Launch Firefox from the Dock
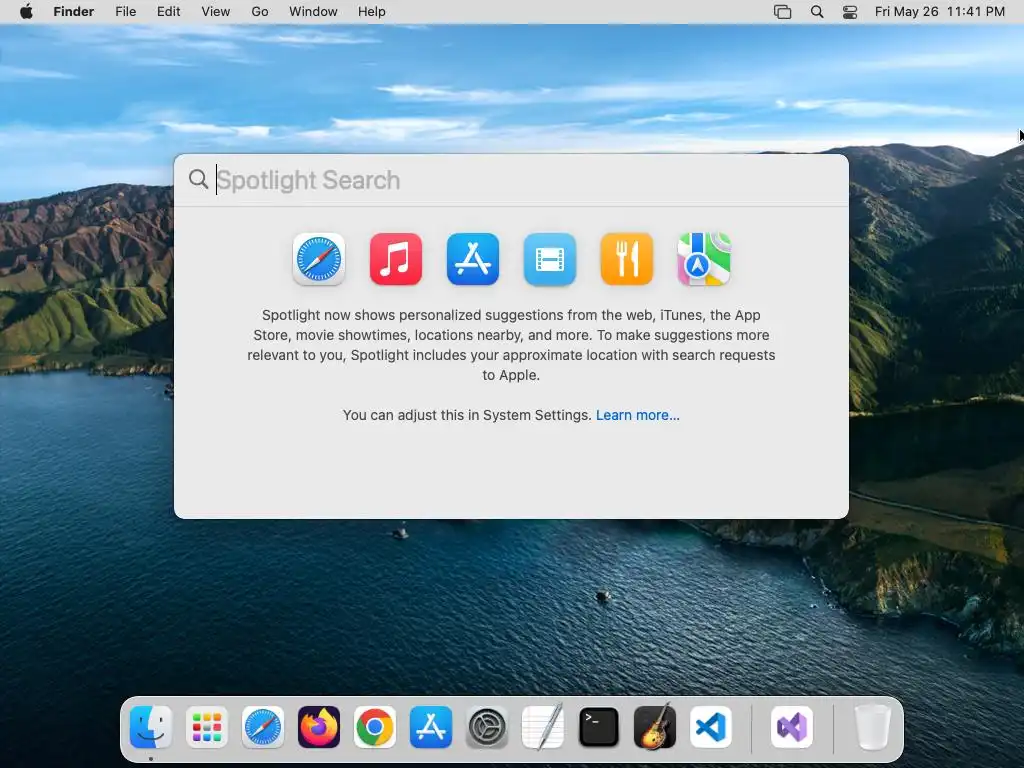 [319, 727]
